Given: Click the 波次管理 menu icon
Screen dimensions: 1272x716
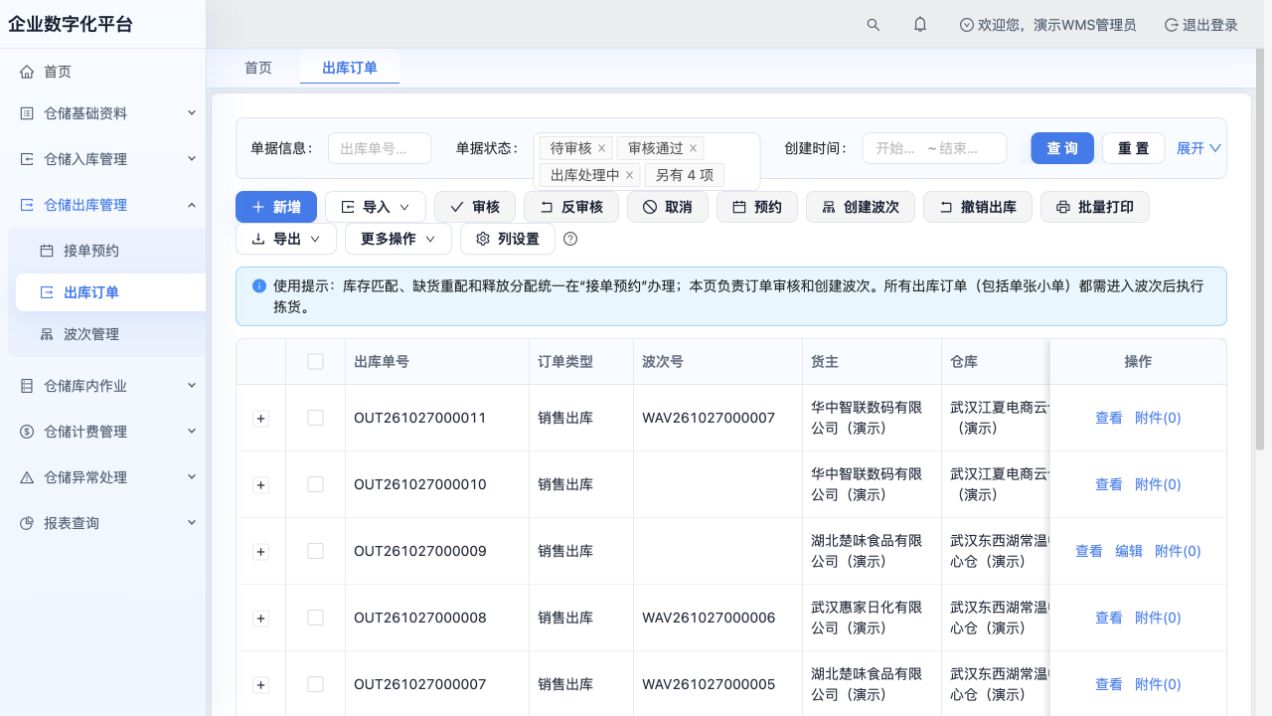Looking at the screenshot, I should (47, 335).
